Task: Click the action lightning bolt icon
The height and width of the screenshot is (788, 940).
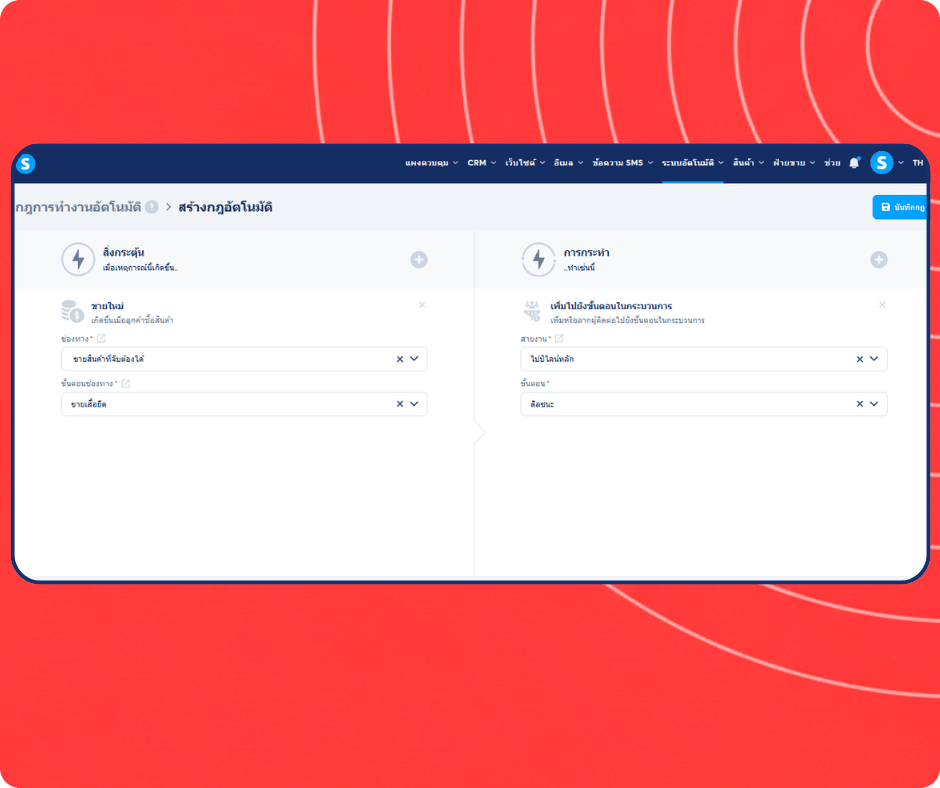Action: pyautogui.click(x=538, y=259)
